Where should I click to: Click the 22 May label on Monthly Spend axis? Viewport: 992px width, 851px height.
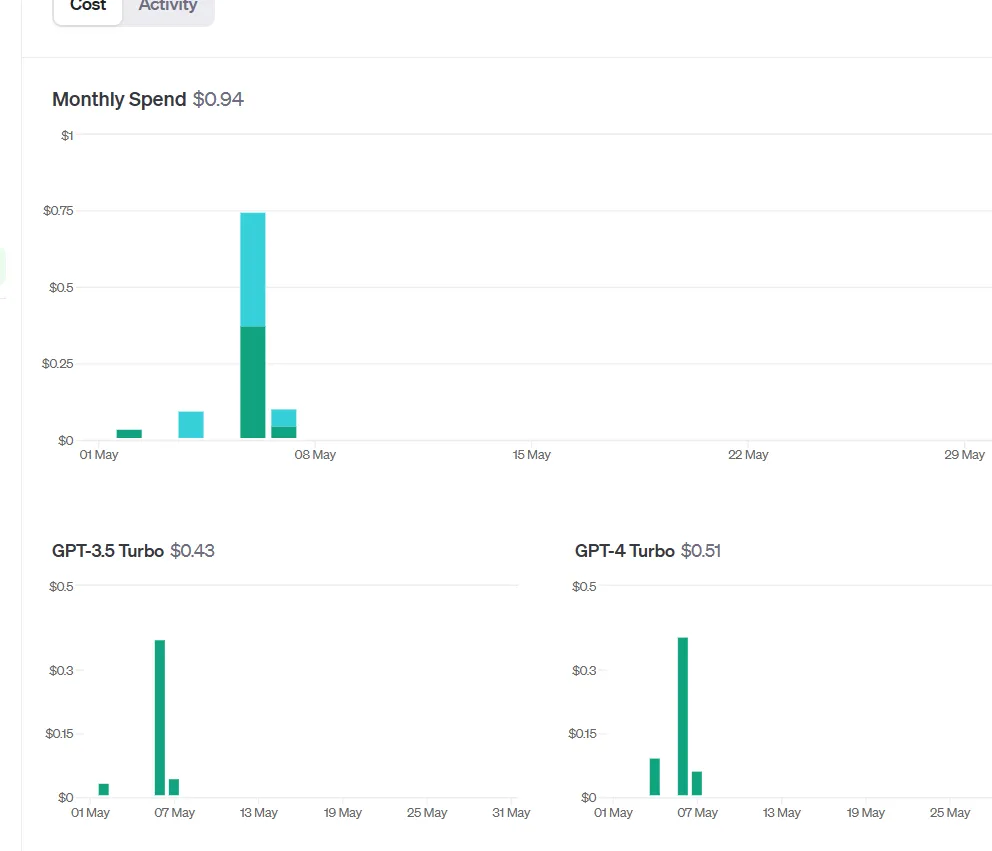[x=748, y=454]
